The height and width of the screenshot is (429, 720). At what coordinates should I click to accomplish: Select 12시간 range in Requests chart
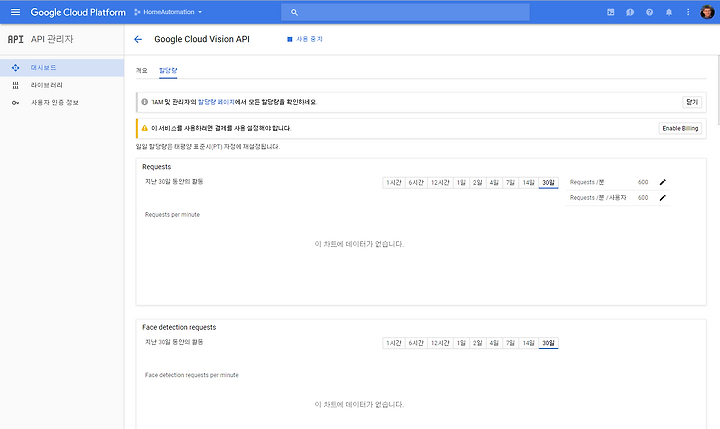pos(440,183)
